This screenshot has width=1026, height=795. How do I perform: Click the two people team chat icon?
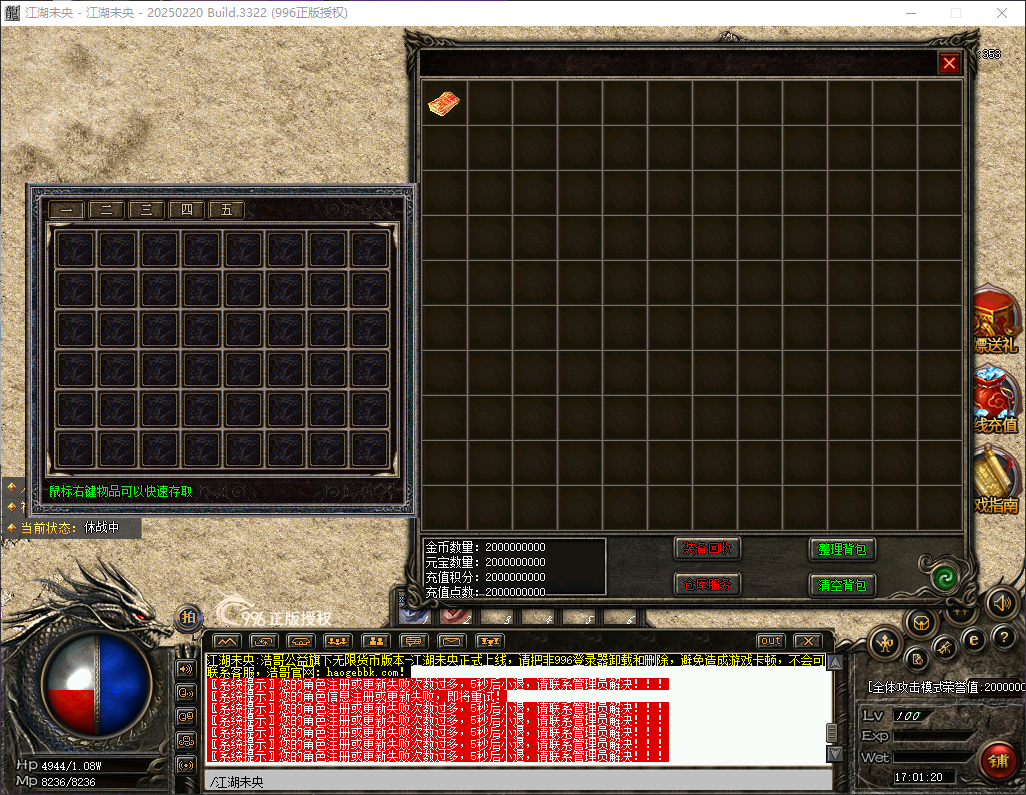click(x=376, y=641)
